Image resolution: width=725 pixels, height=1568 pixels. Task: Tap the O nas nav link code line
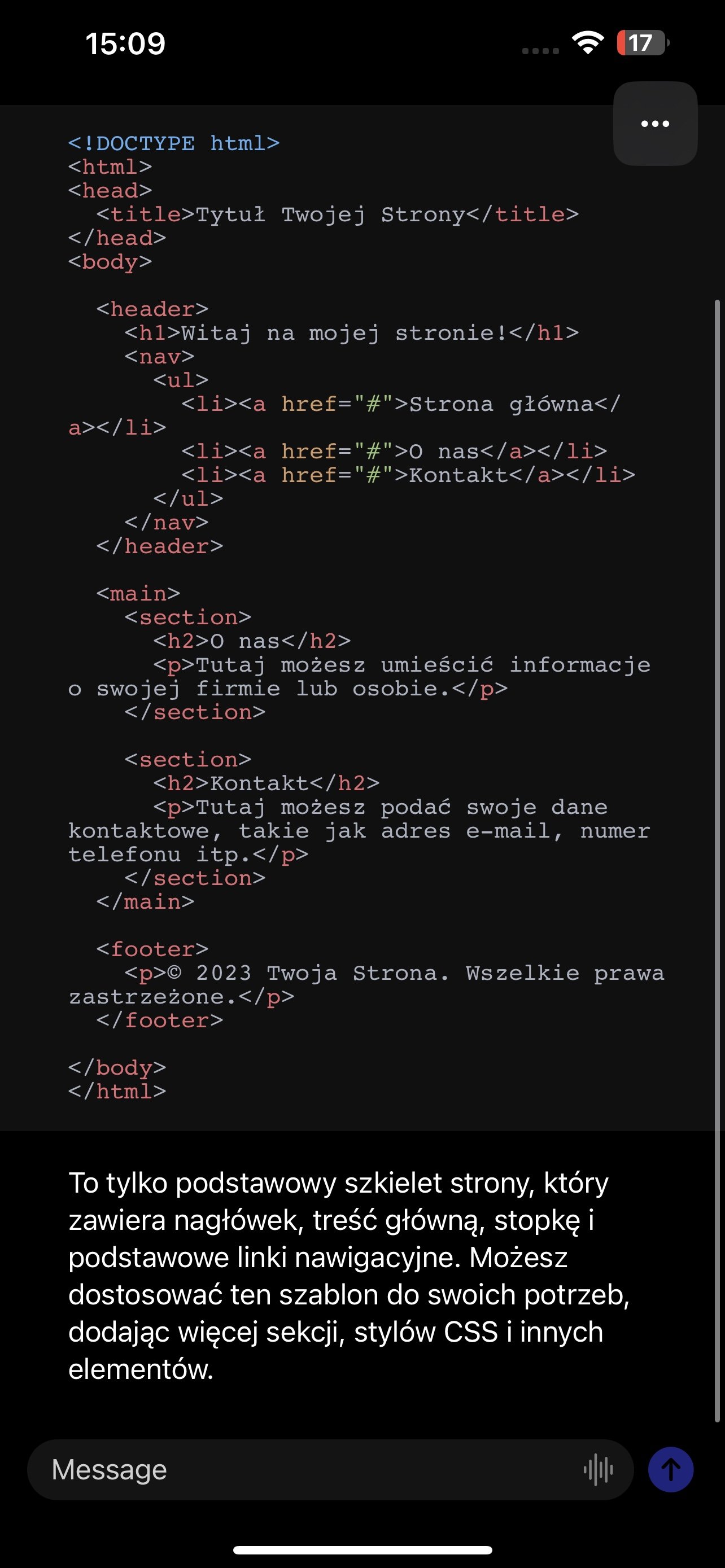coord(395,452)
